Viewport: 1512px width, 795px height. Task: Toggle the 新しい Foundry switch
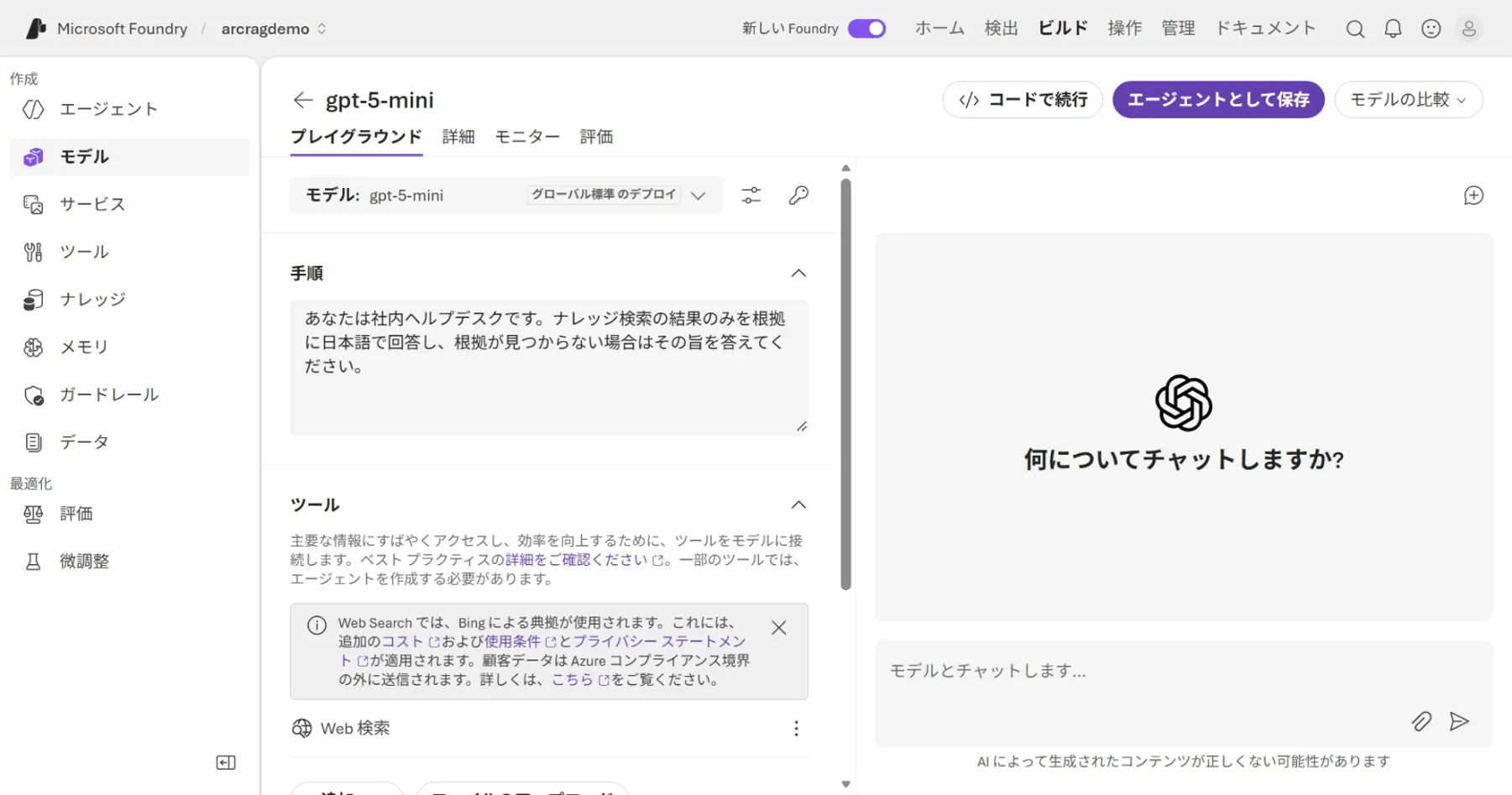click(866, 29)
